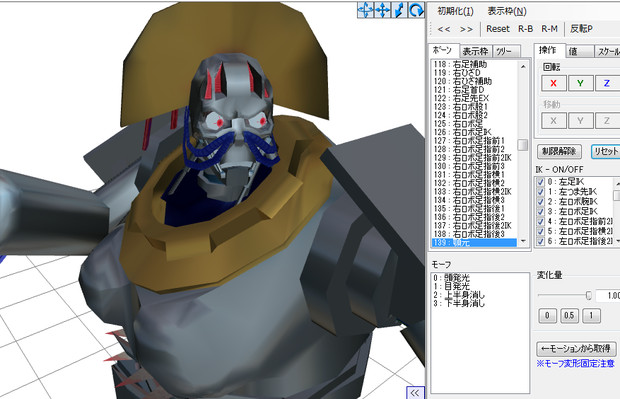Switch to the 表示枠 tab
Viewport: 620px width, 399px height.
point(475,51)
